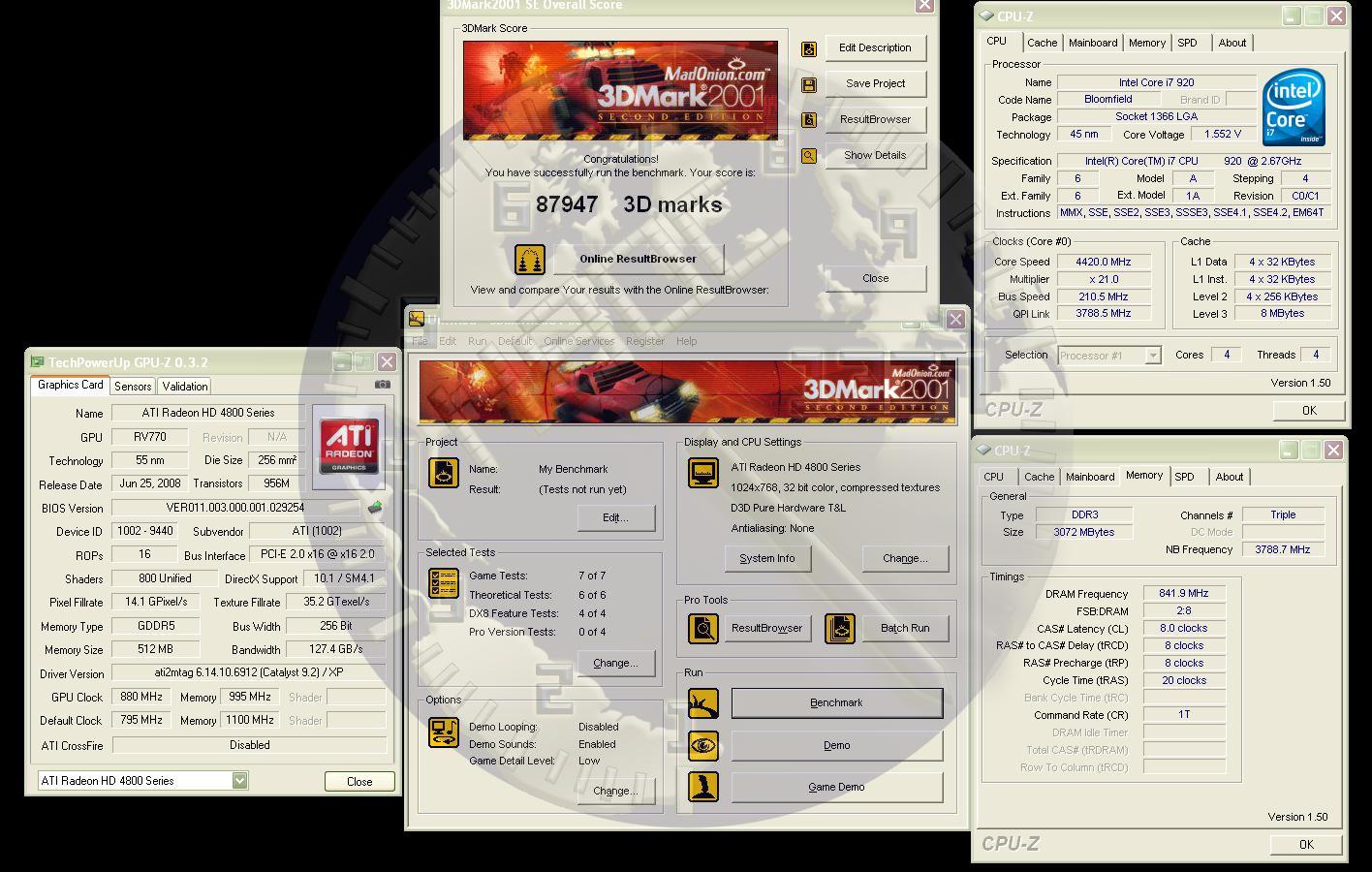The height and width of the screenshot is (872, 1372).
Task: Click the Game Demo player icon
Action: pyautogui.click(x=702, y=786)
